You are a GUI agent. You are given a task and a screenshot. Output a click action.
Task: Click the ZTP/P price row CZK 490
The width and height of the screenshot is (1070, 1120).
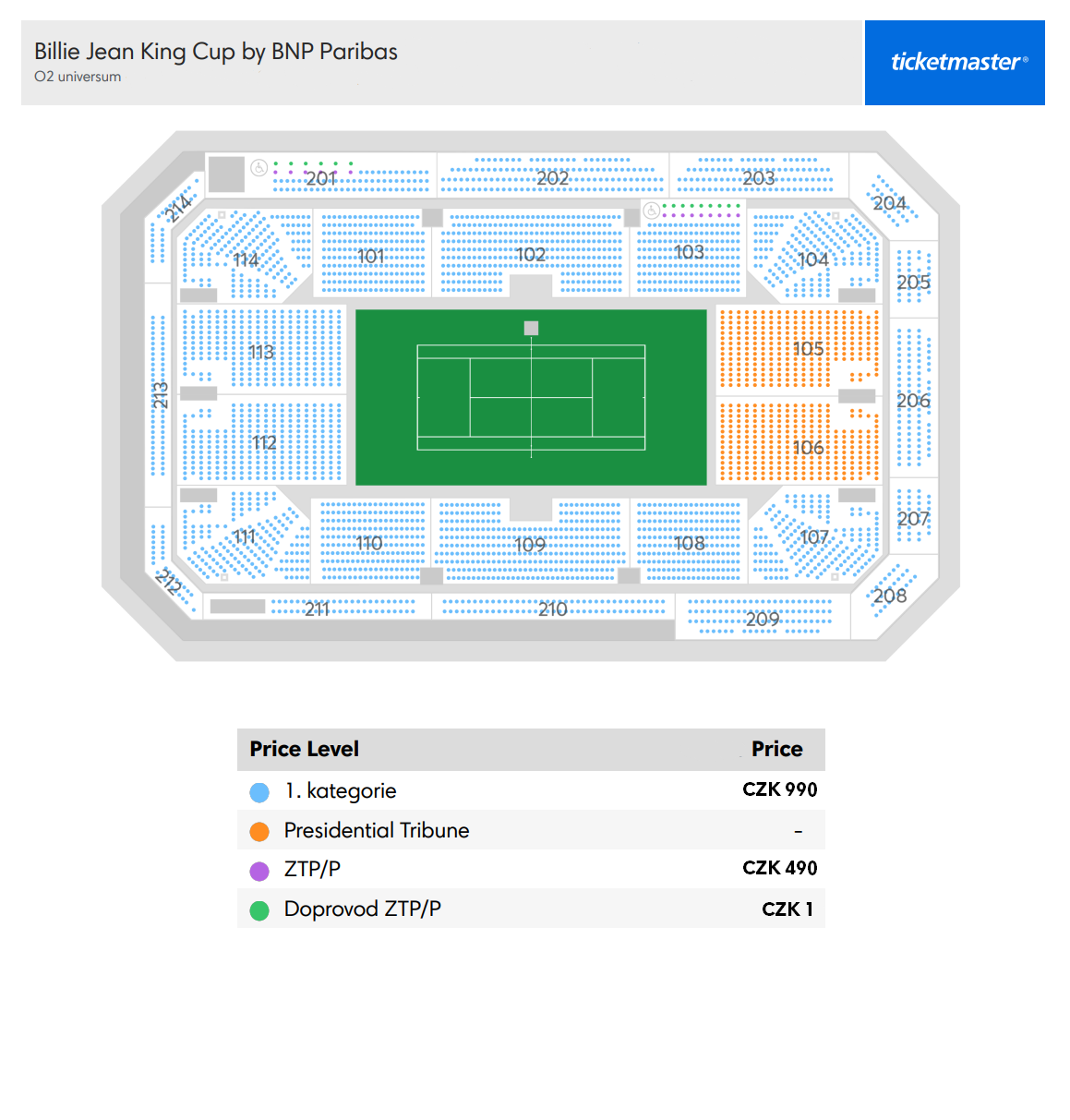click(x=531, y=869)
